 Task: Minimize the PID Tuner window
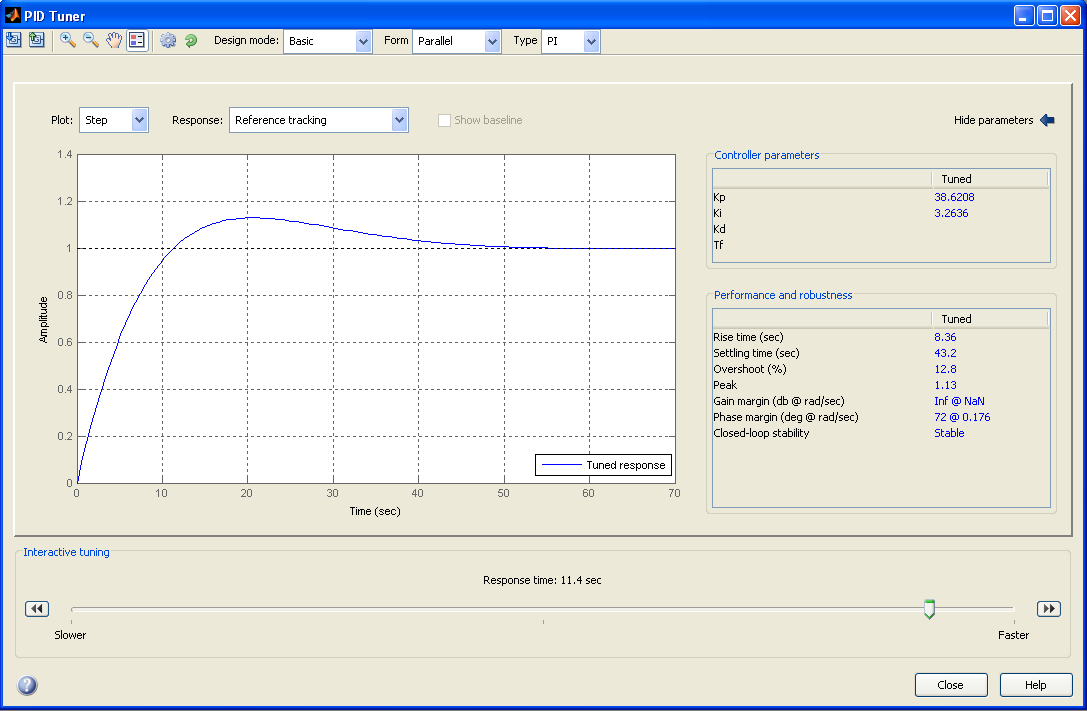tap(1025, 15)
